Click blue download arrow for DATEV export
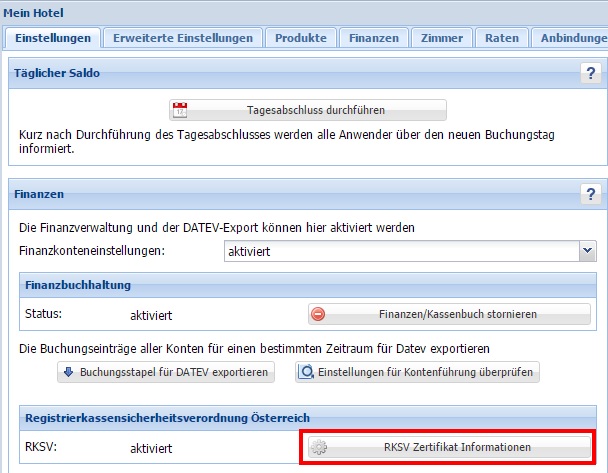 click(68, 372)
